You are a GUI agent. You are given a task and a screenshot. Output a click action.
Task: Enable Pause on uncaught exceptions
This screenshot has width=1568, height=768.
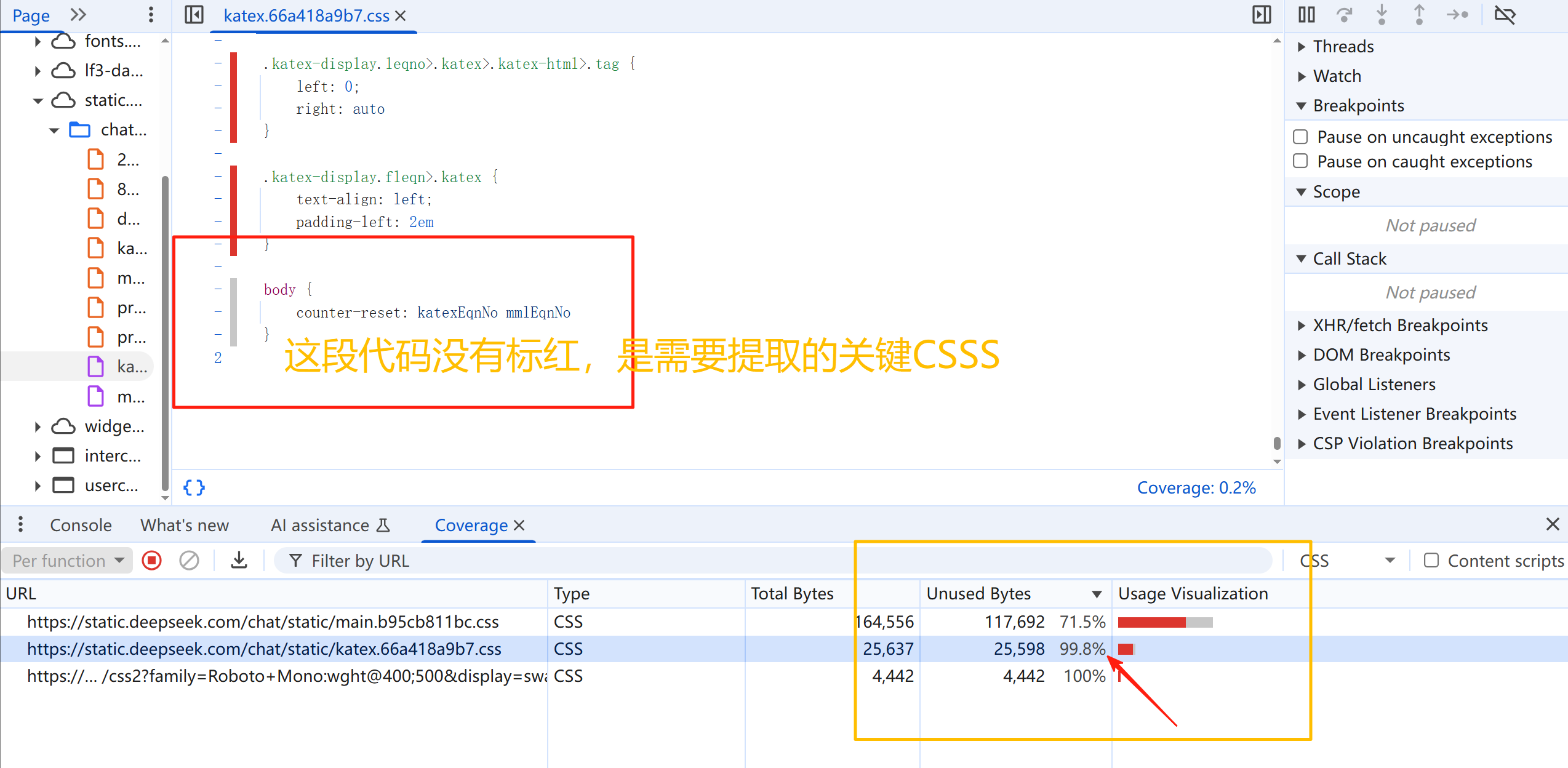(1300, 137)
